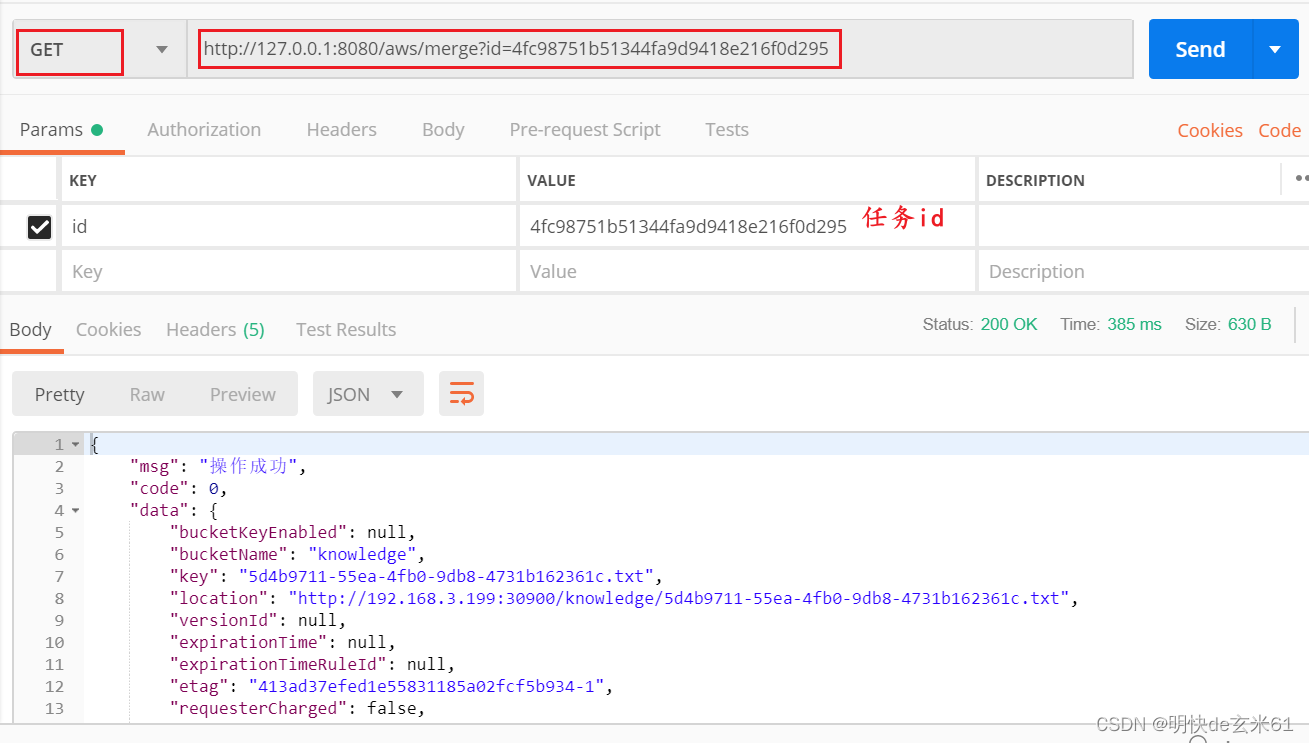Open the Cookies link
Viewport: 1309px width, 743px height.
point(1210,131)
